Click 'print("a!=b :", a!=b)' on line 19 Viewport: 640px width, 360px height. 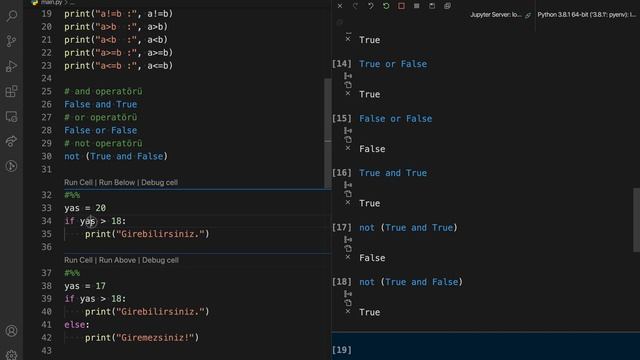coord(118,14)
